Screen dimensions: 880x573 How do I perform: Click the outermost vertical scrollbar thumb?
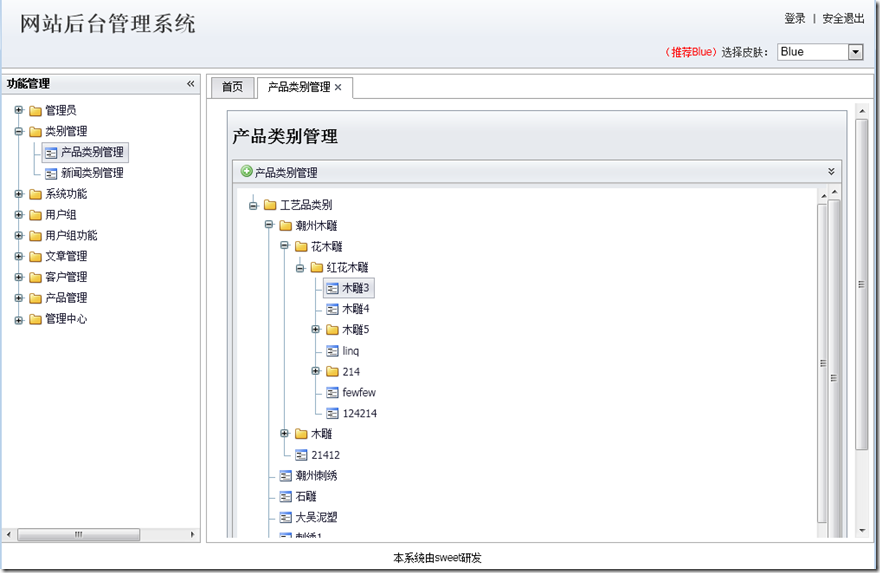click(x=861, y=284)
